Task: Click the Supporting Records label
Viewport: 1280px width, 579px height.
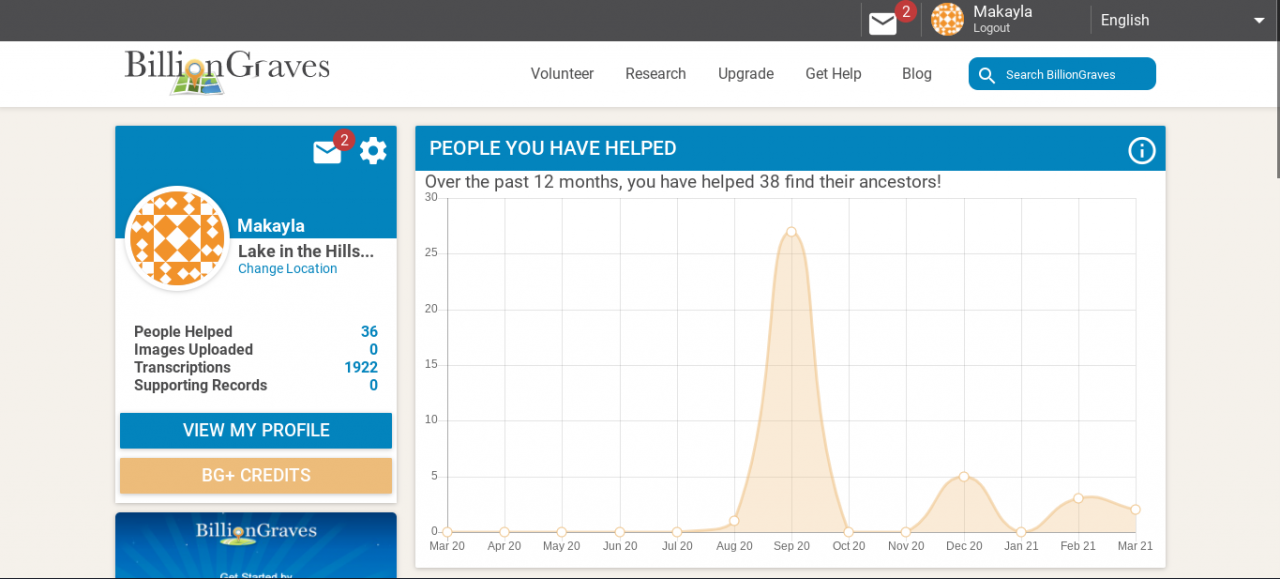Action: [x=200, y=386]
